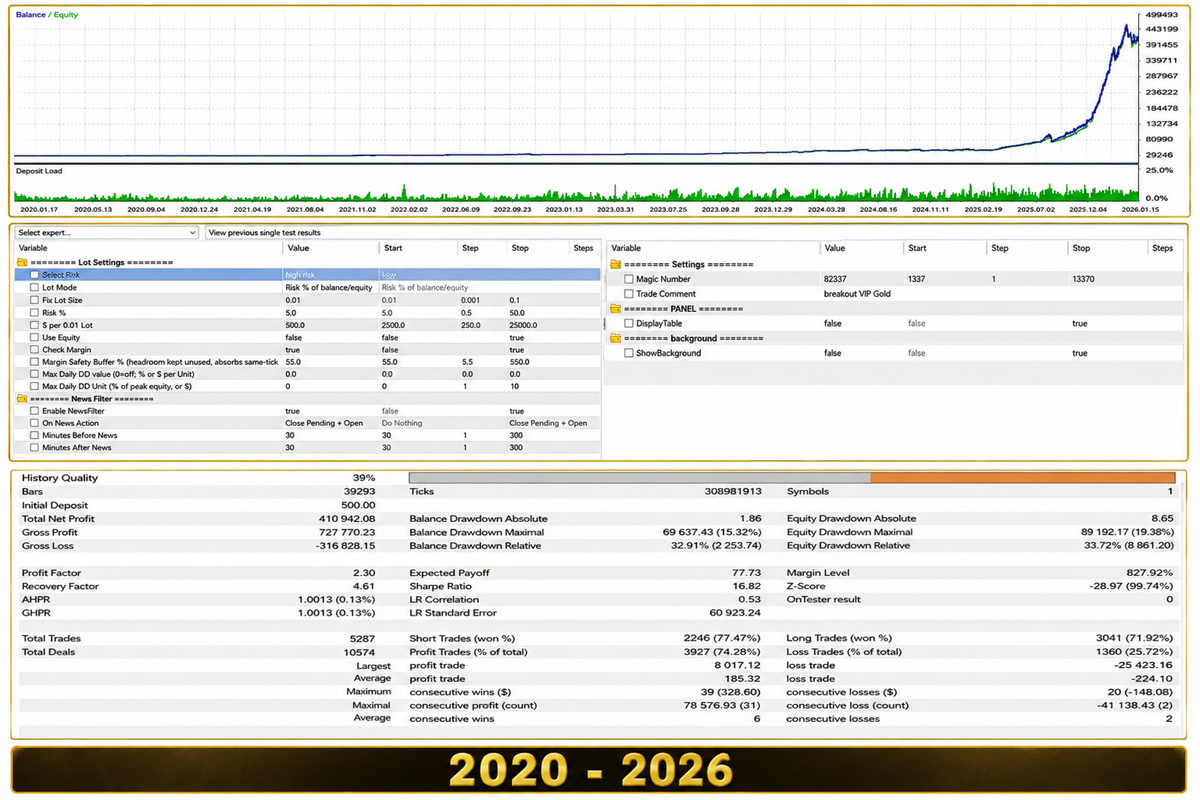Select the 'high risk' value of Select Risk

pyautogui.click(x=302, y=274)
